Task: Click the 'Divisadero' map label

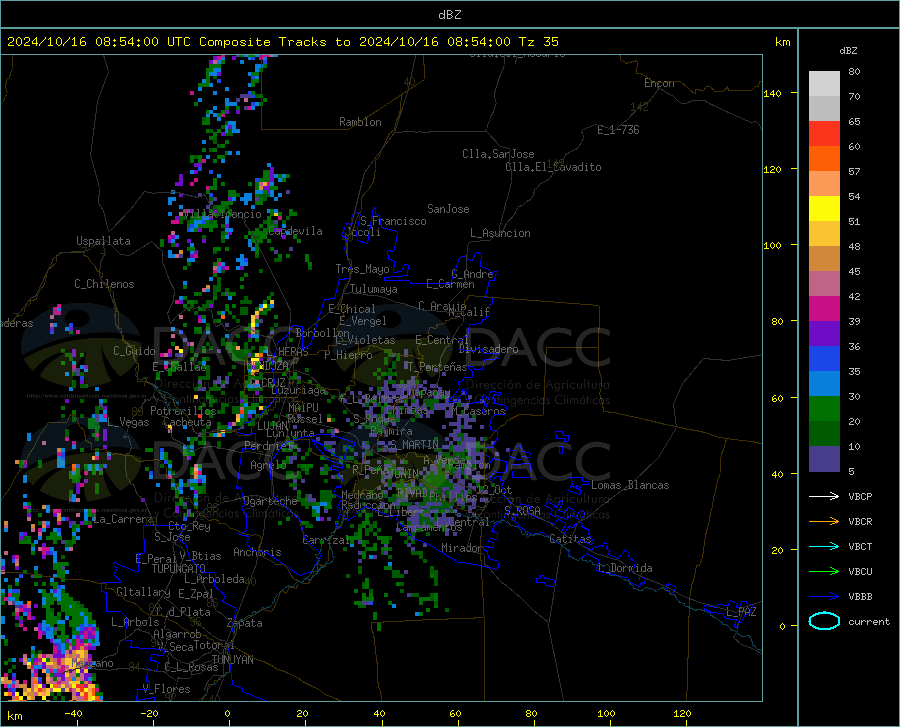Action: tap(488, 349)
